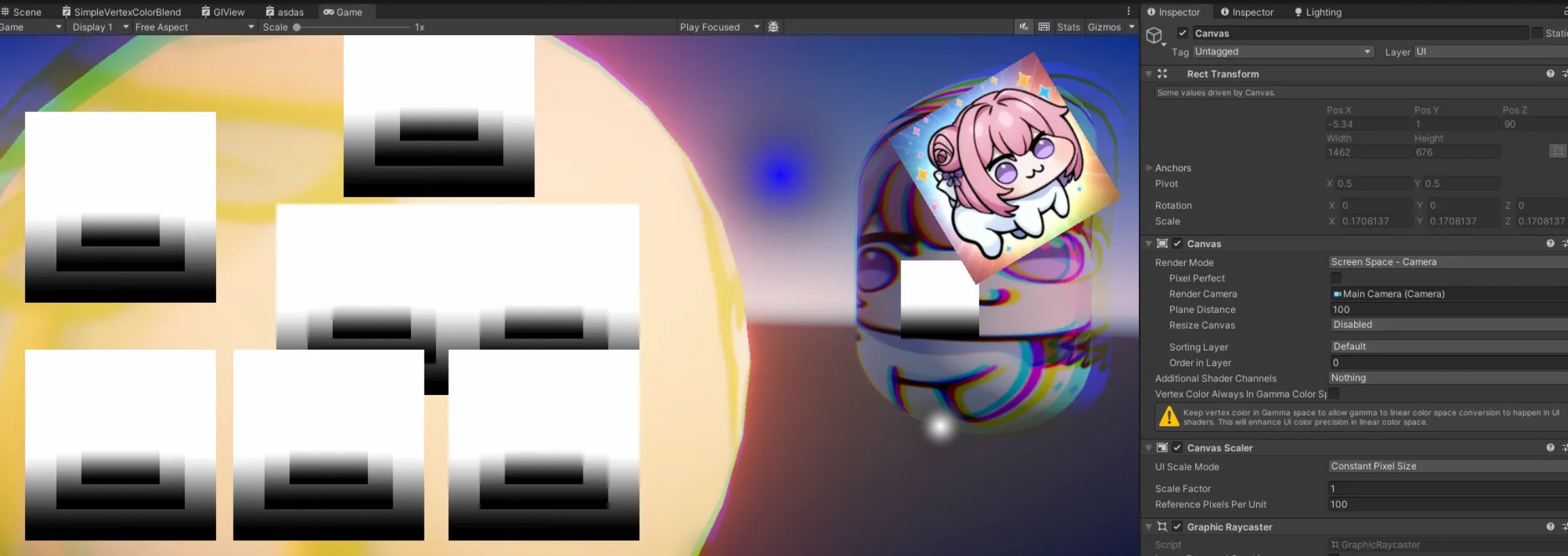Click the yellow warning icon

(x=1169, y=416)
